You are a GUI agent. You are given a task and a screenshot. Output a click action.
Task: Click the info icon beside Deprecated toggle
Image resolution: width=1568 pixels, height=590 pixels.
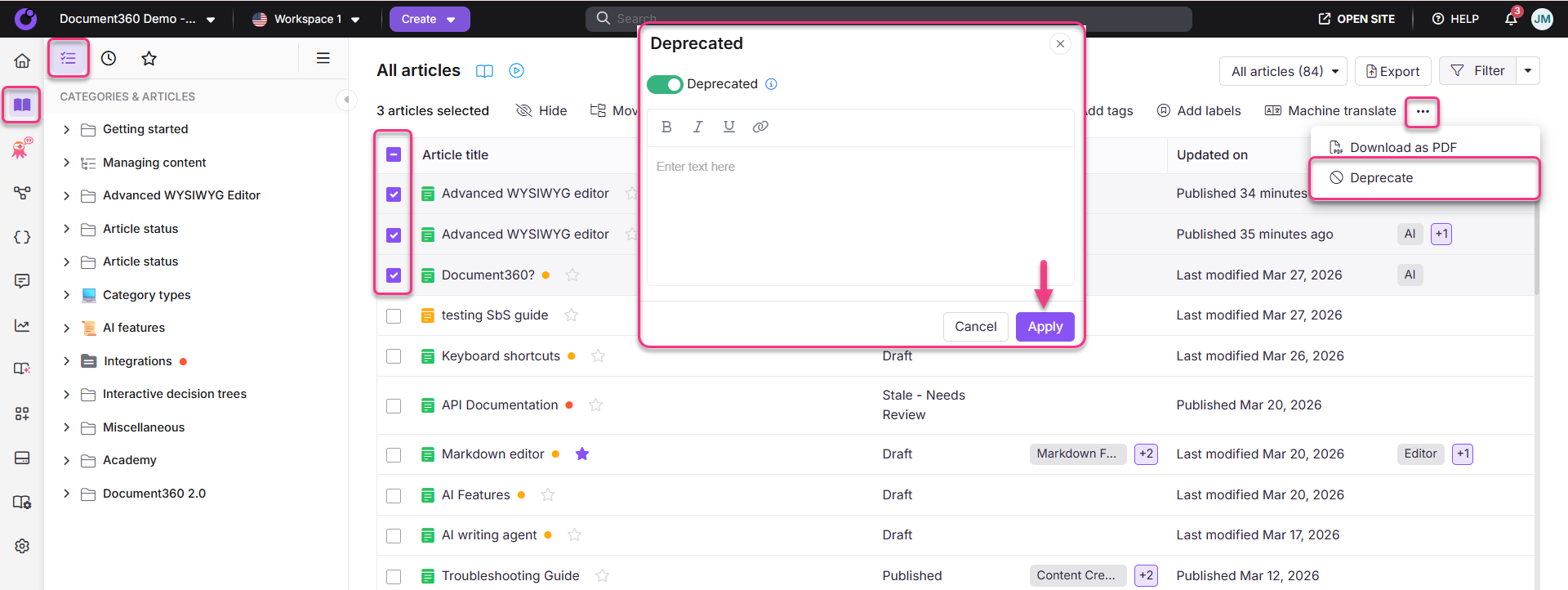[x=772, y=84]
